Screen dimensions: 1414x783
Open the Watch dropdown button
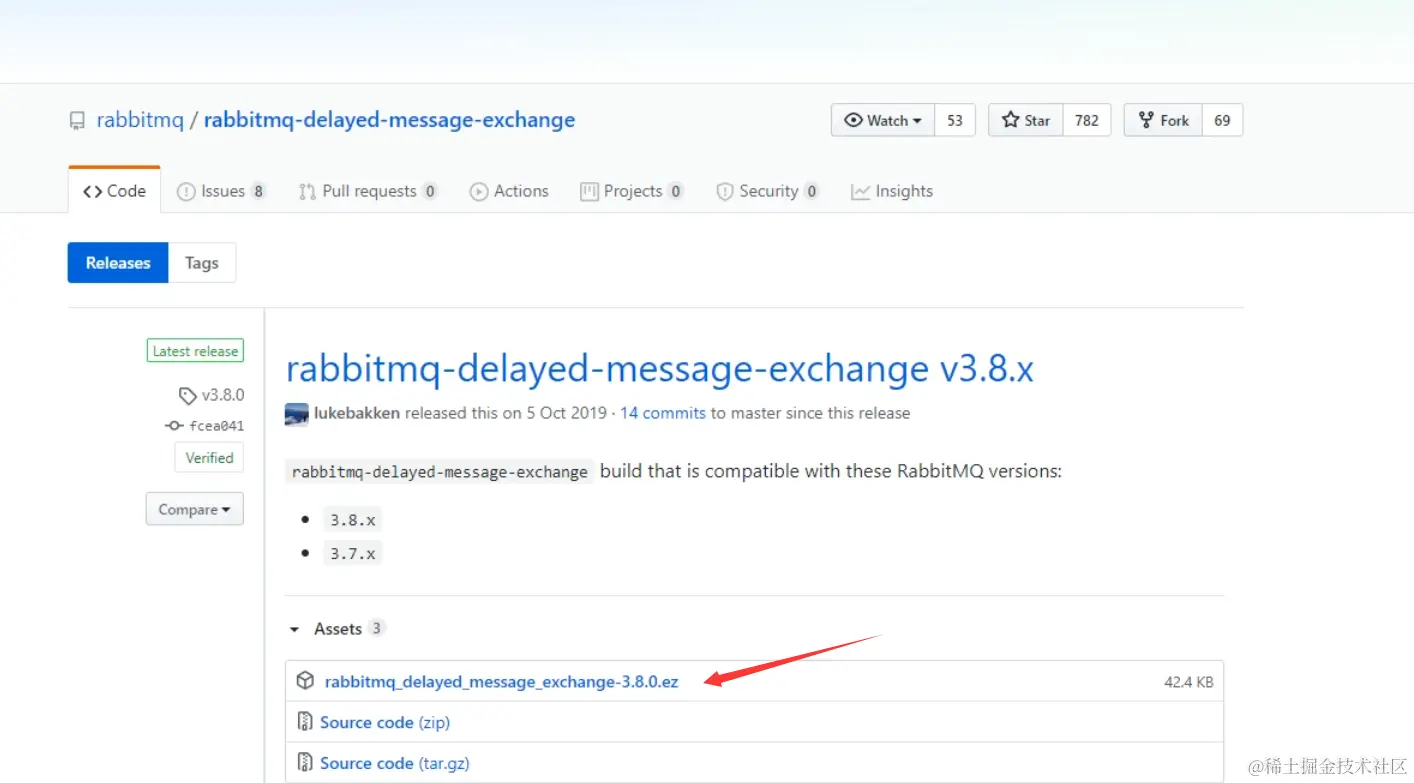click(883, 120)
